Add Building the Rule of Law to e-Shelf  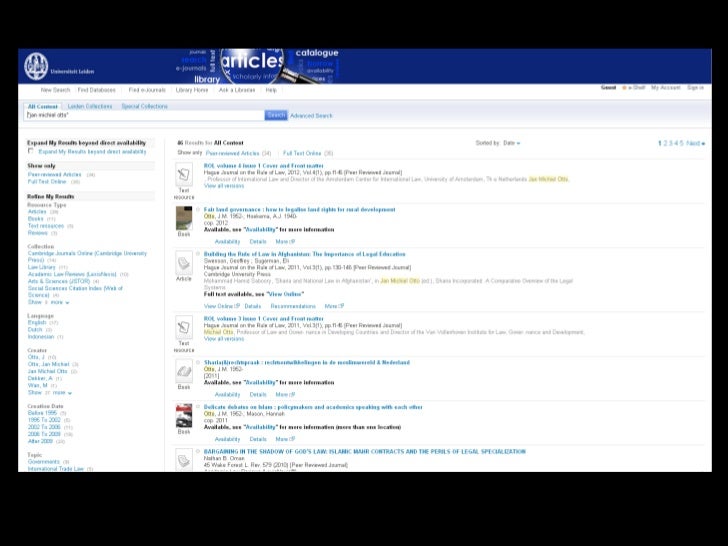198,254
